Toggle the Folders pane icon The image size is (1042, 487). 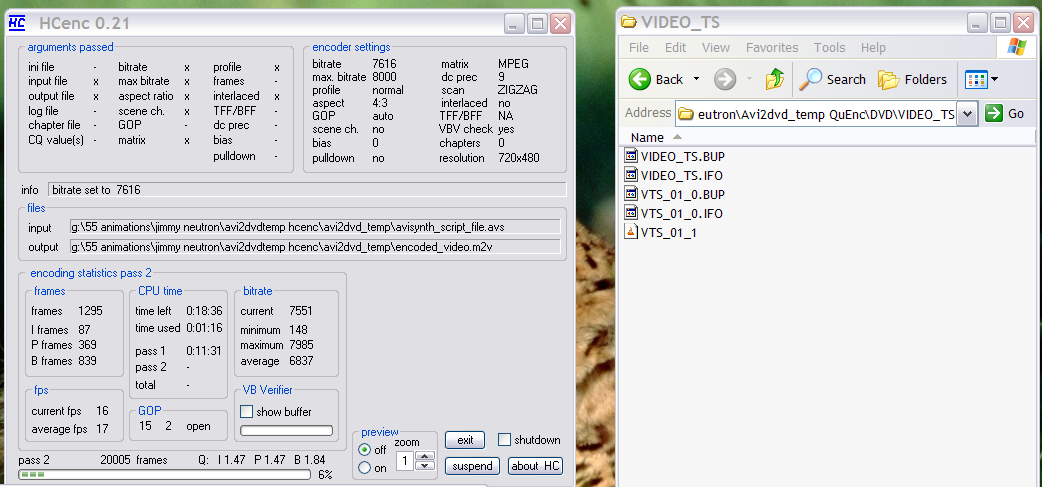[x=888, y=79]
